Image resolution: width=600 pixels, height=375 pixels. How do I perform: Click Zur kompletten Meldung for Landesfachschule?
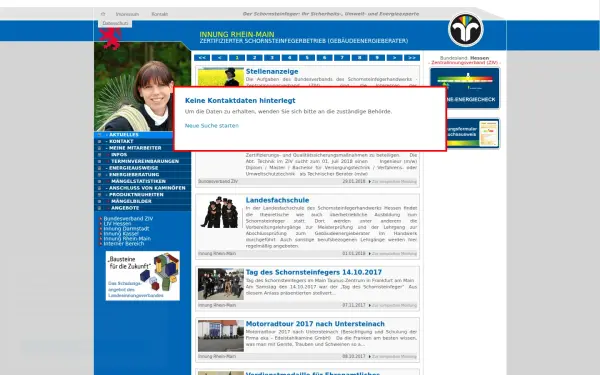pos(393,254)
